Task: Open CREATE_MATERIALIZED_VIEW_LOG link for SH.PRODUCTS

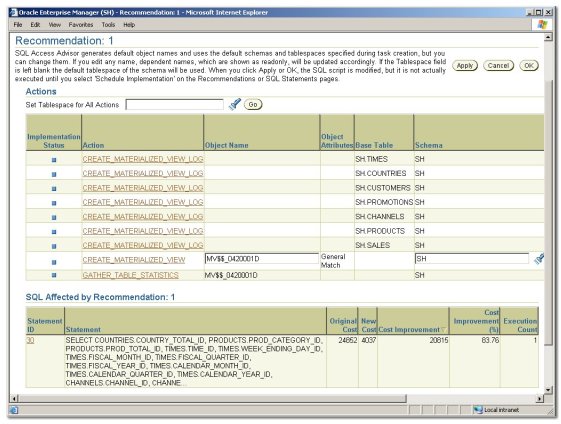Action: 143,231
